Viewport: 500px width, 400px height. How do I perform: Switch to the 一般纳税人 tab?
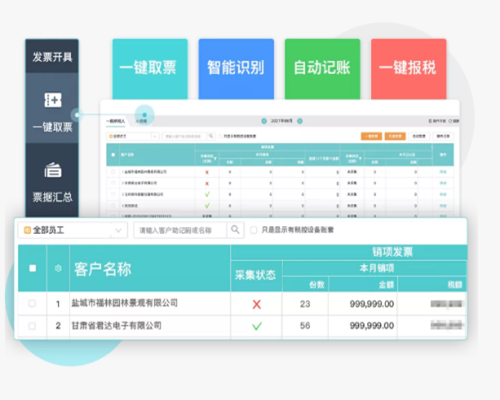(x=116, y=121)
